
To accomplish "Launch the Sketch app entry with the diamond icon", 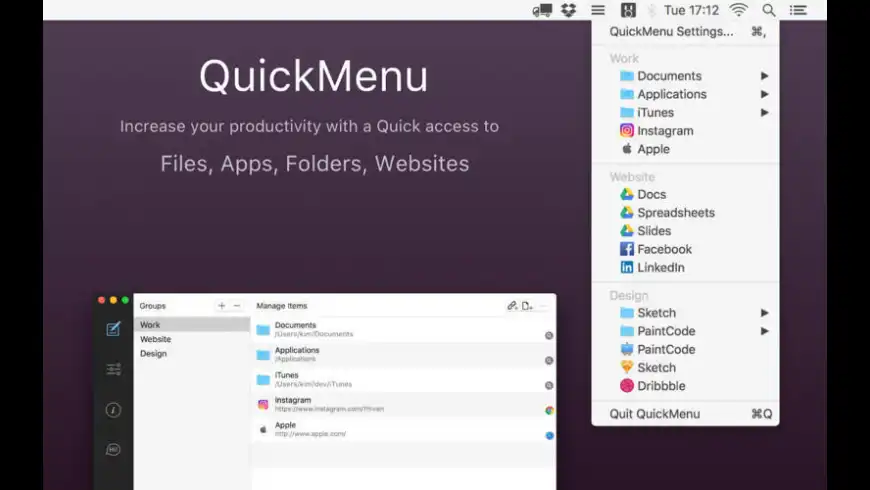I will 685,368.
